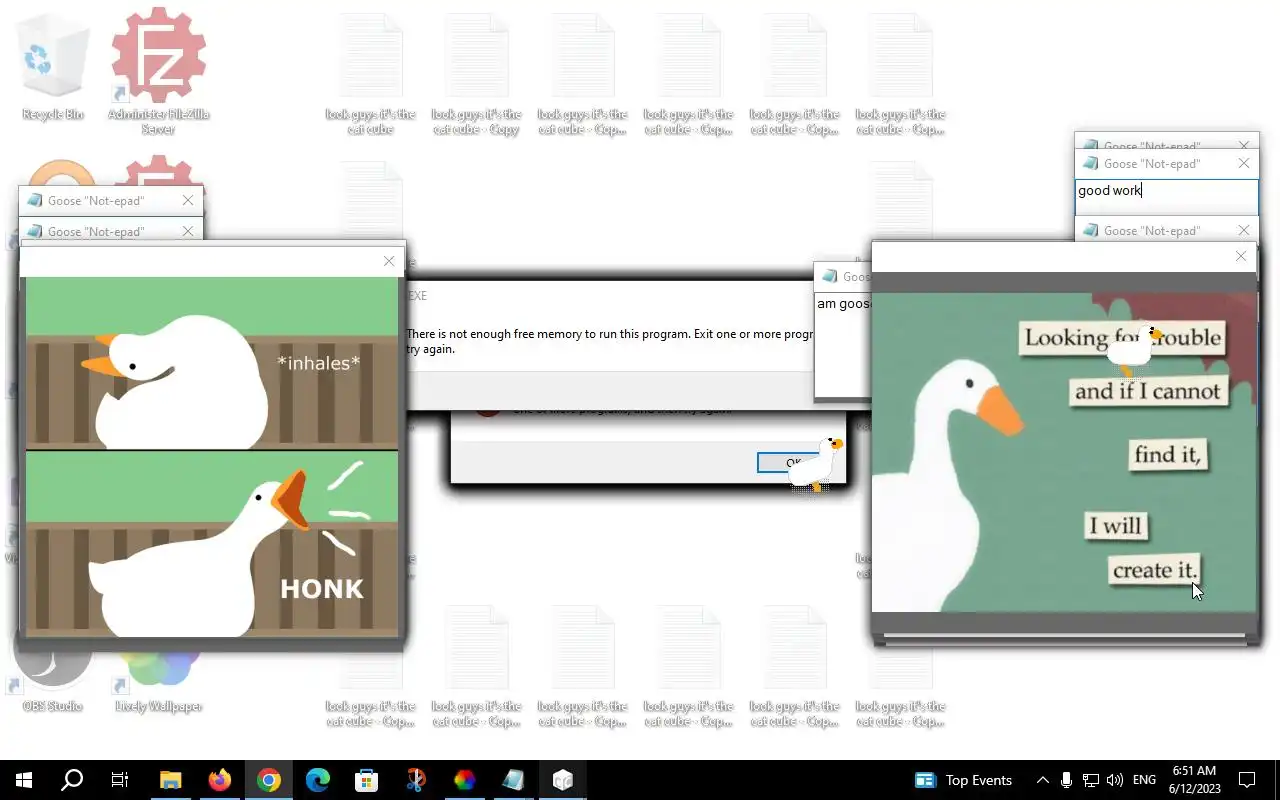This screenshot has width=1280, height=800.
Task: Select the original "look guys it's the cat cube" file
Action: point(371,75)
